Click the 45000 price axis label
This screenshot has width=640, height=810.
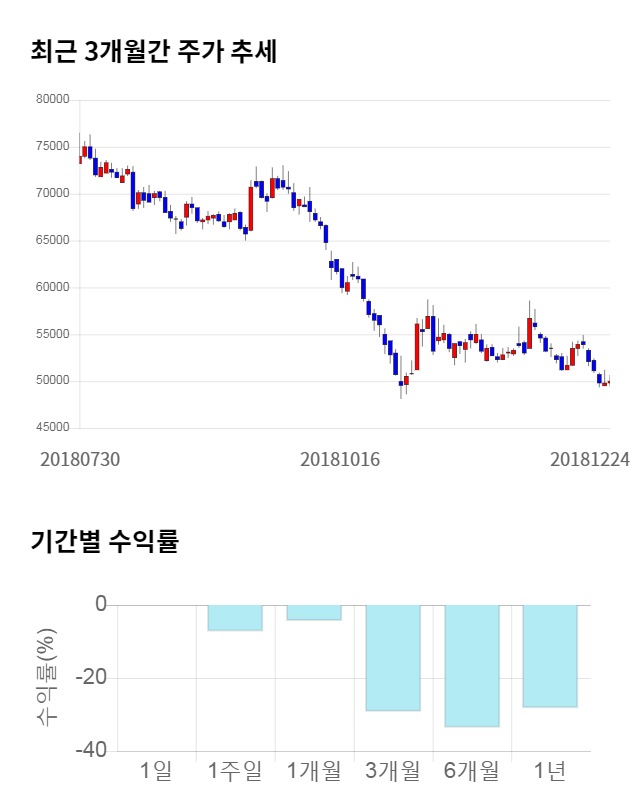[51, 428]
